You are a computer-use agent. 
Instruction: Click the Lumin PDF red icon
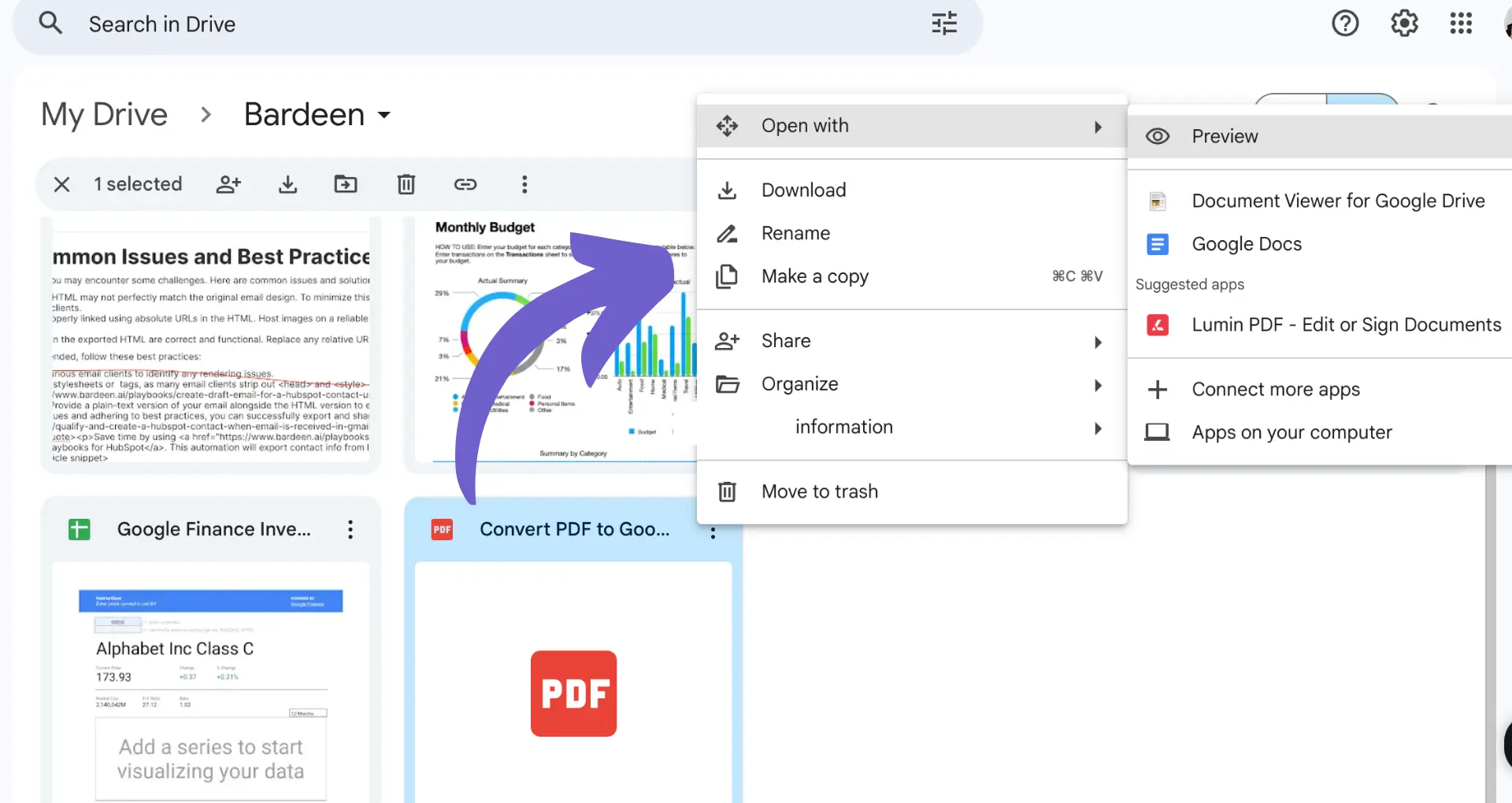1157,324
